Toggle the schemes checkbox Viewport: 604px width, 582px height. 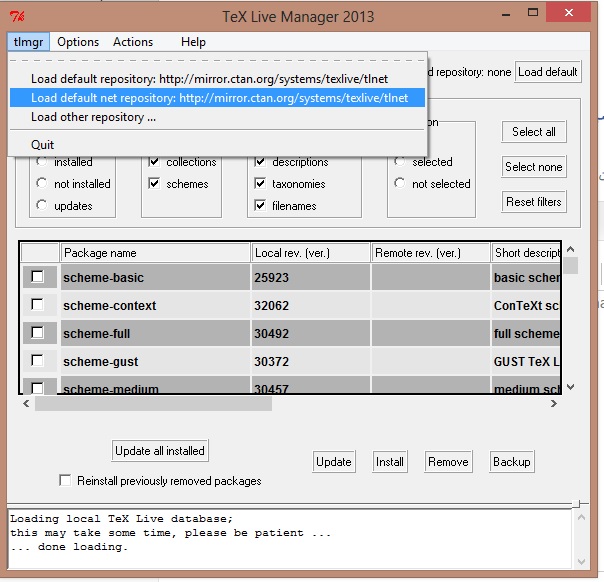pyautogui.click(x=154, y=183)
